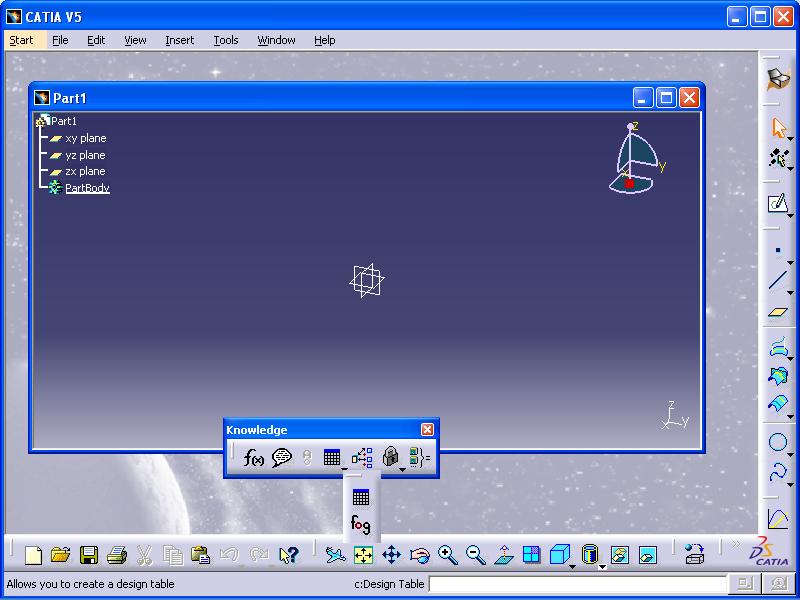Click the Zoom In magnifier icon

click(447, 555)
